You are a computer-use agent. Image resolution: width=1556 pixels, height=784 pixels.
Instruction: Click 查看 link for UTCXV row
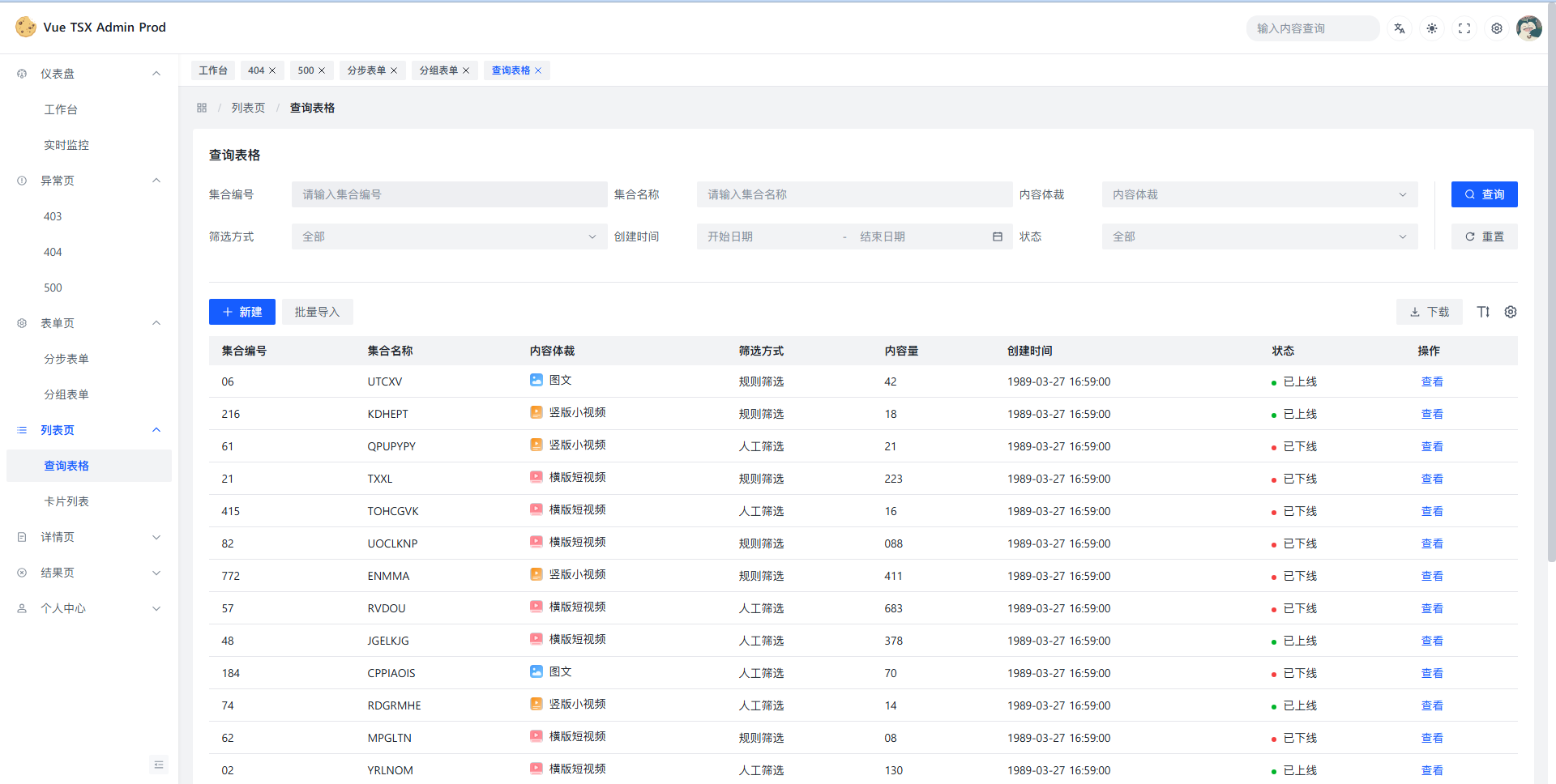point(1432,381)
